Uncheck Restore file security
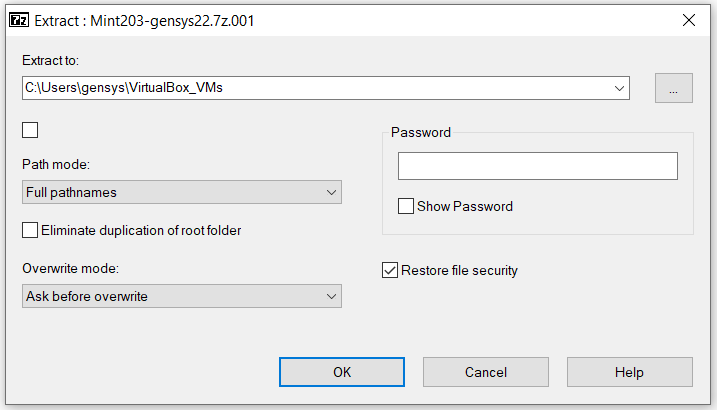The height and width of the screenshot is (410, 717). pyautogui.click(x=390, y=270)
